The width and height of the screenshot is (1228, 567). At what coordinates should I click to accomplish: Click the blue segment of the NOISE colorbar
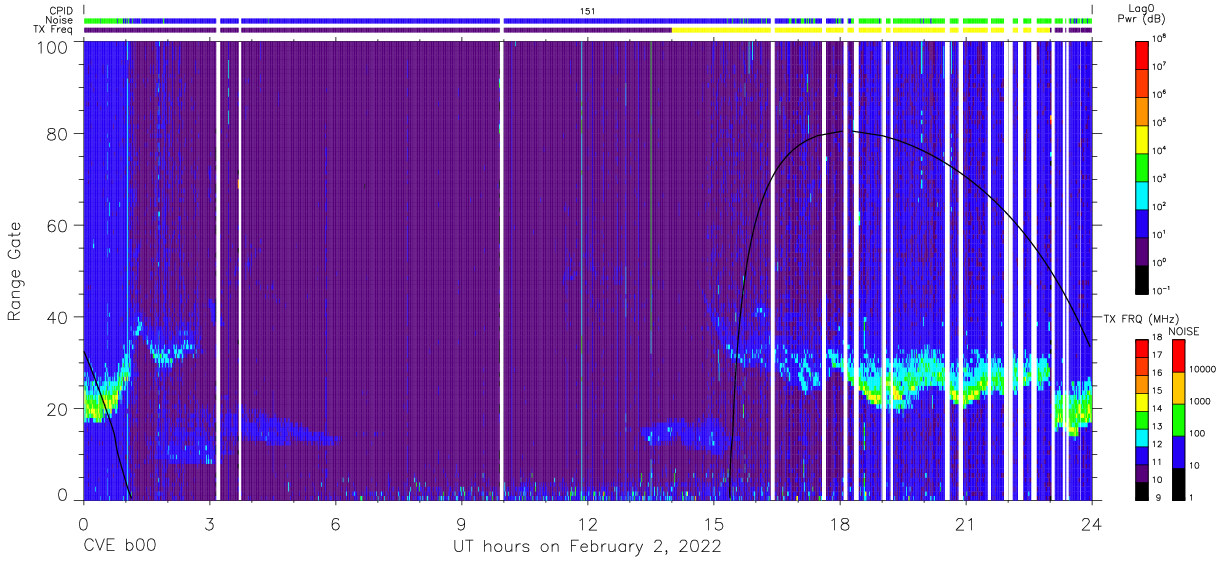pos(1179,452)
